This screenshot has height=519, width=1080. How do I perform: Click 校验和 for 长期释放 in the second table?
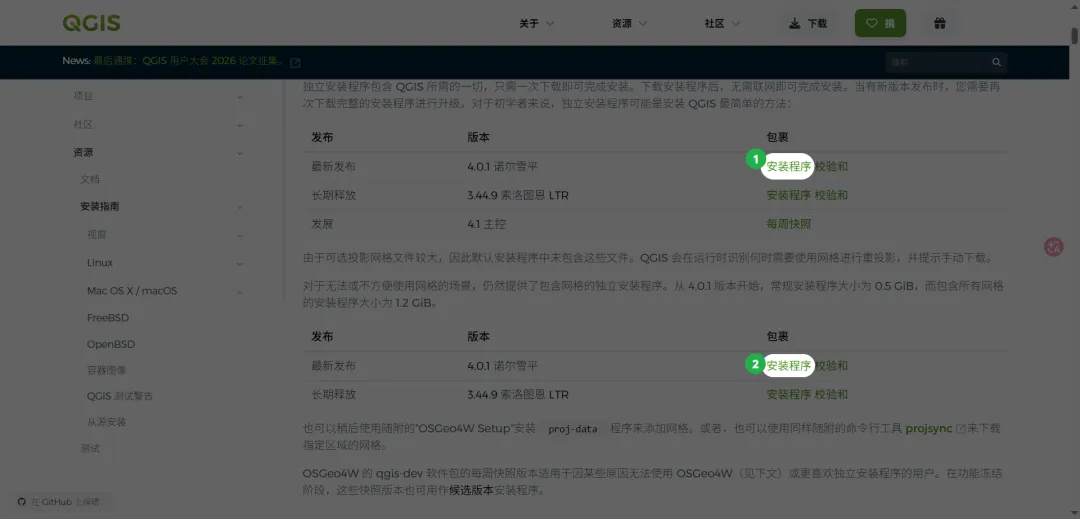pyautogui.click(x=831, y=394)
